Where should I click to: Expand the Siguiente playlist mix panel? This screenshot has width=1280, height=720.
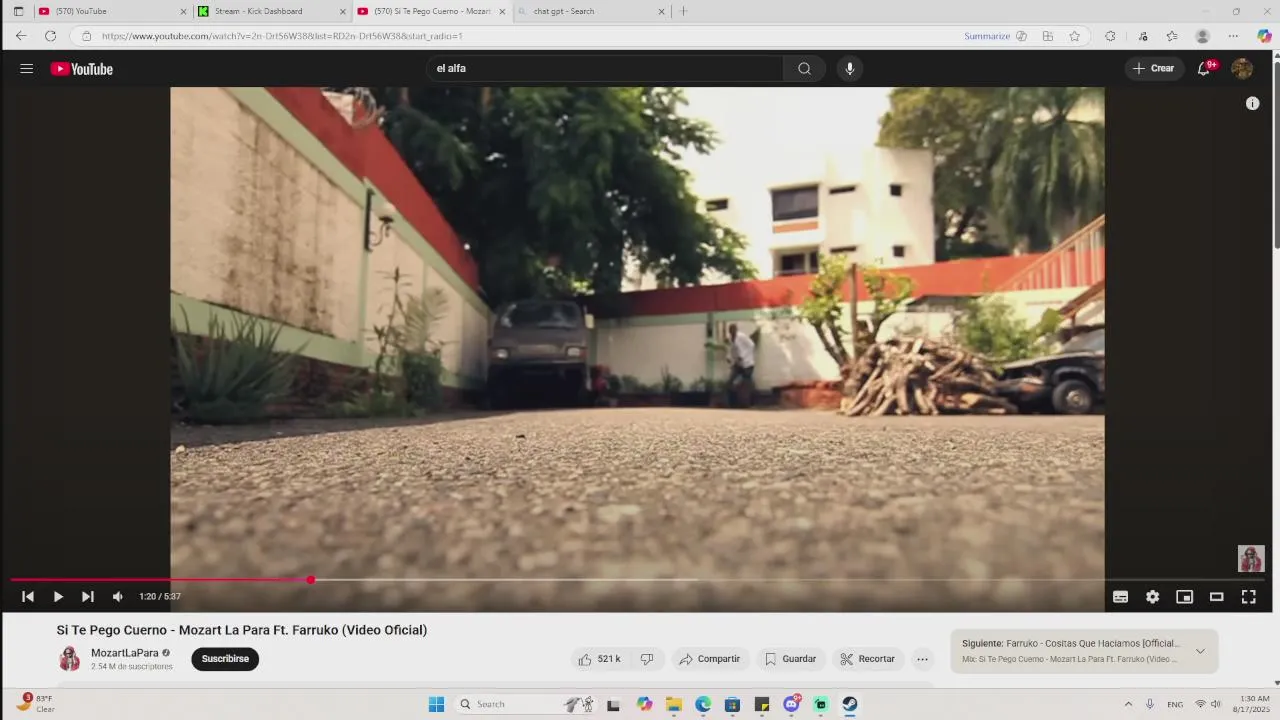(x=1200, y=651)
